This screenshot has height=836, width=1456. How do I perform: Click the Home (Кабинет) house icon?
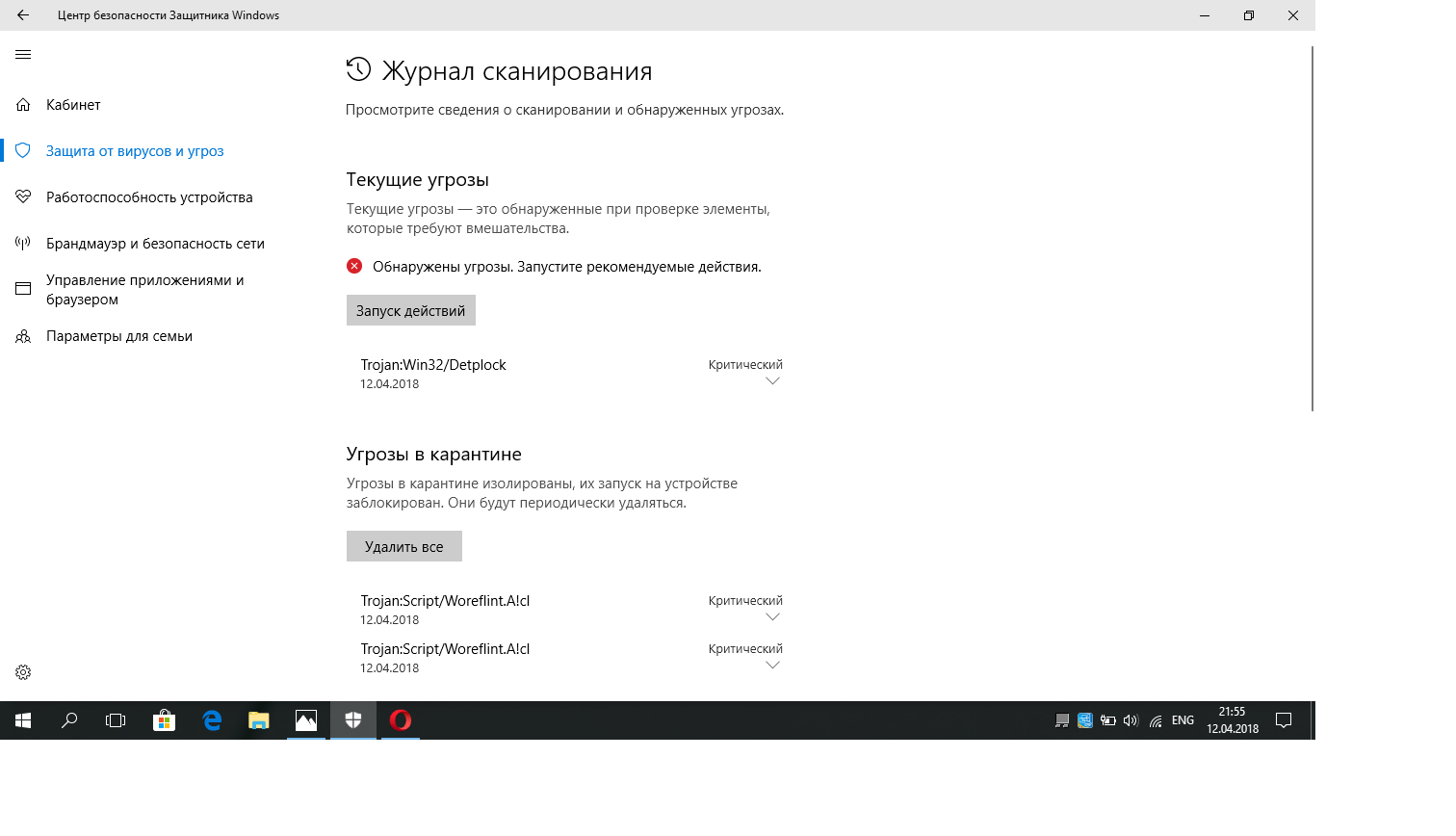point(23,105)
